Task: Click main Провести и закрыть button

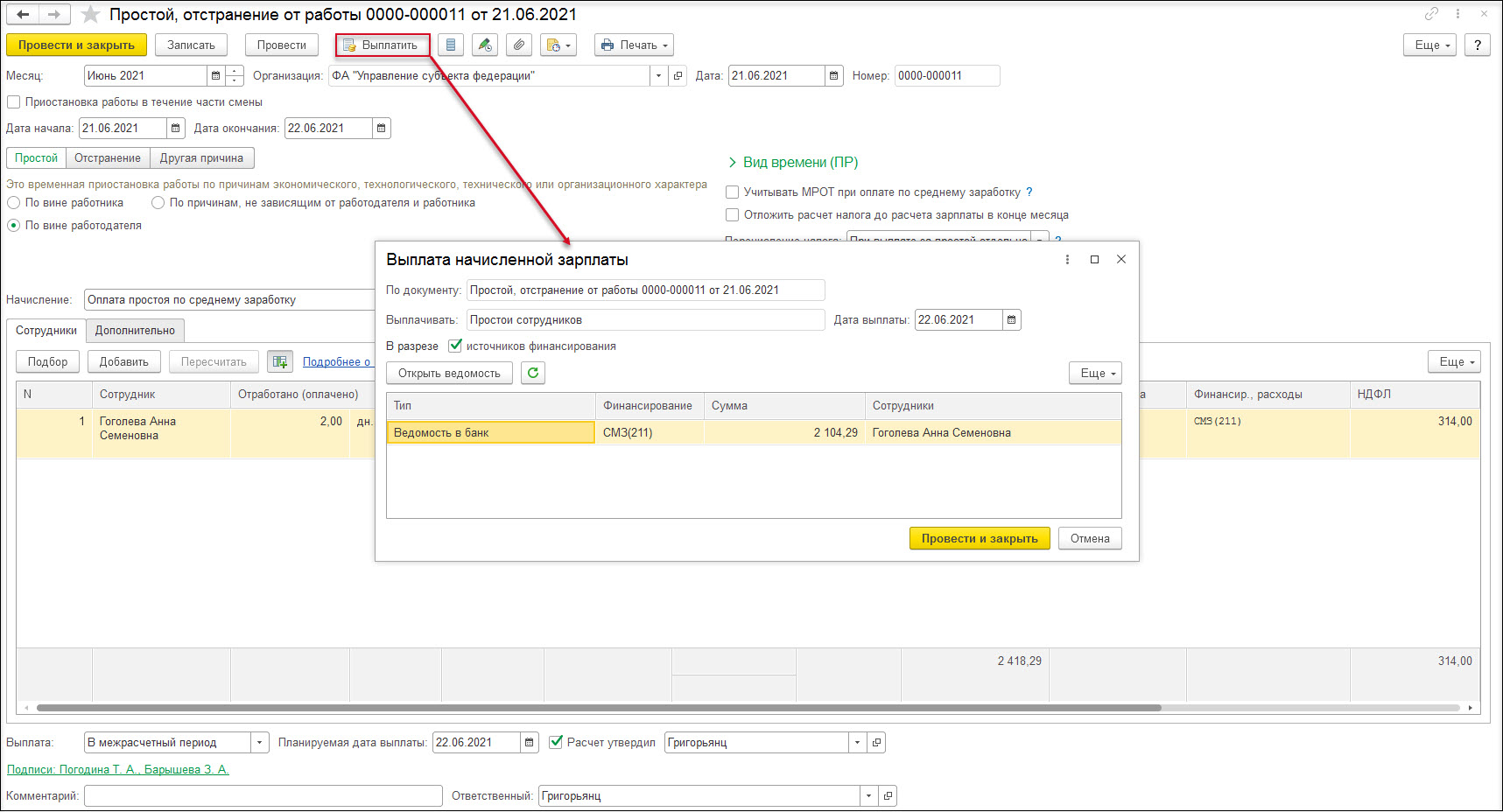Action: point(76,45)
